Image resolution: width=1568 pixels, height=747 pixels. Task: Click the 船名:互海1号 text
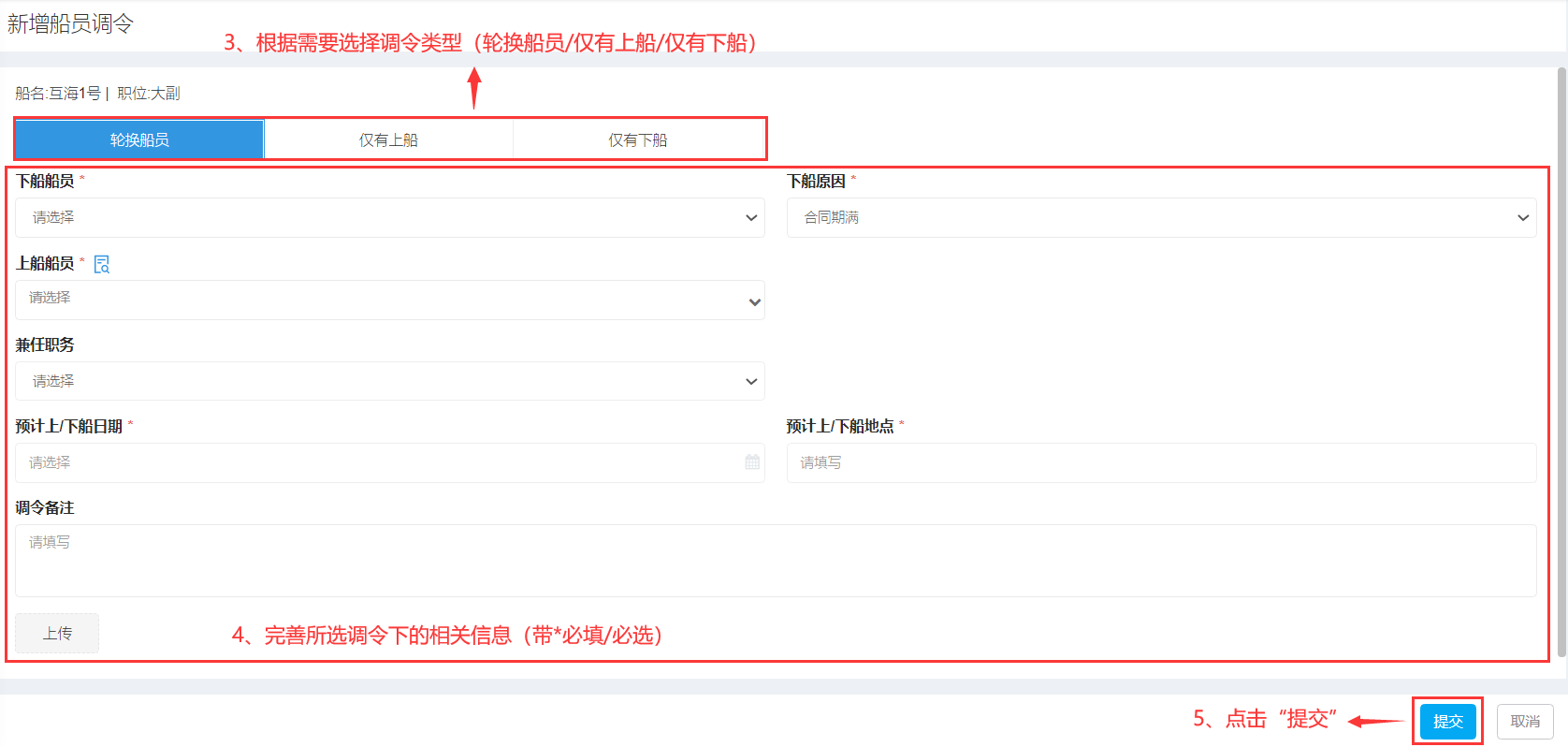58,94
